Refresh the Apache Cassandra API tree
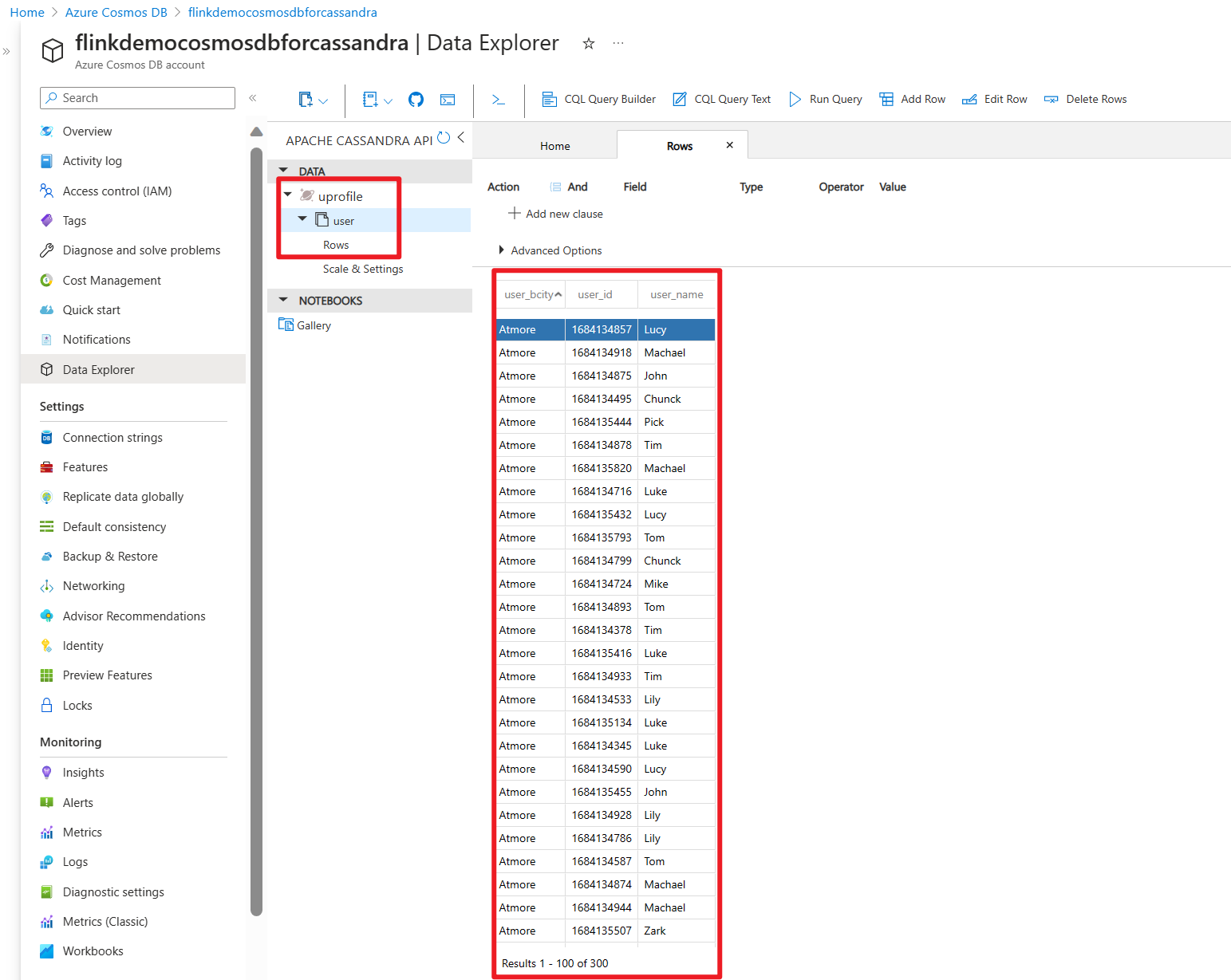 pos(444,138)
